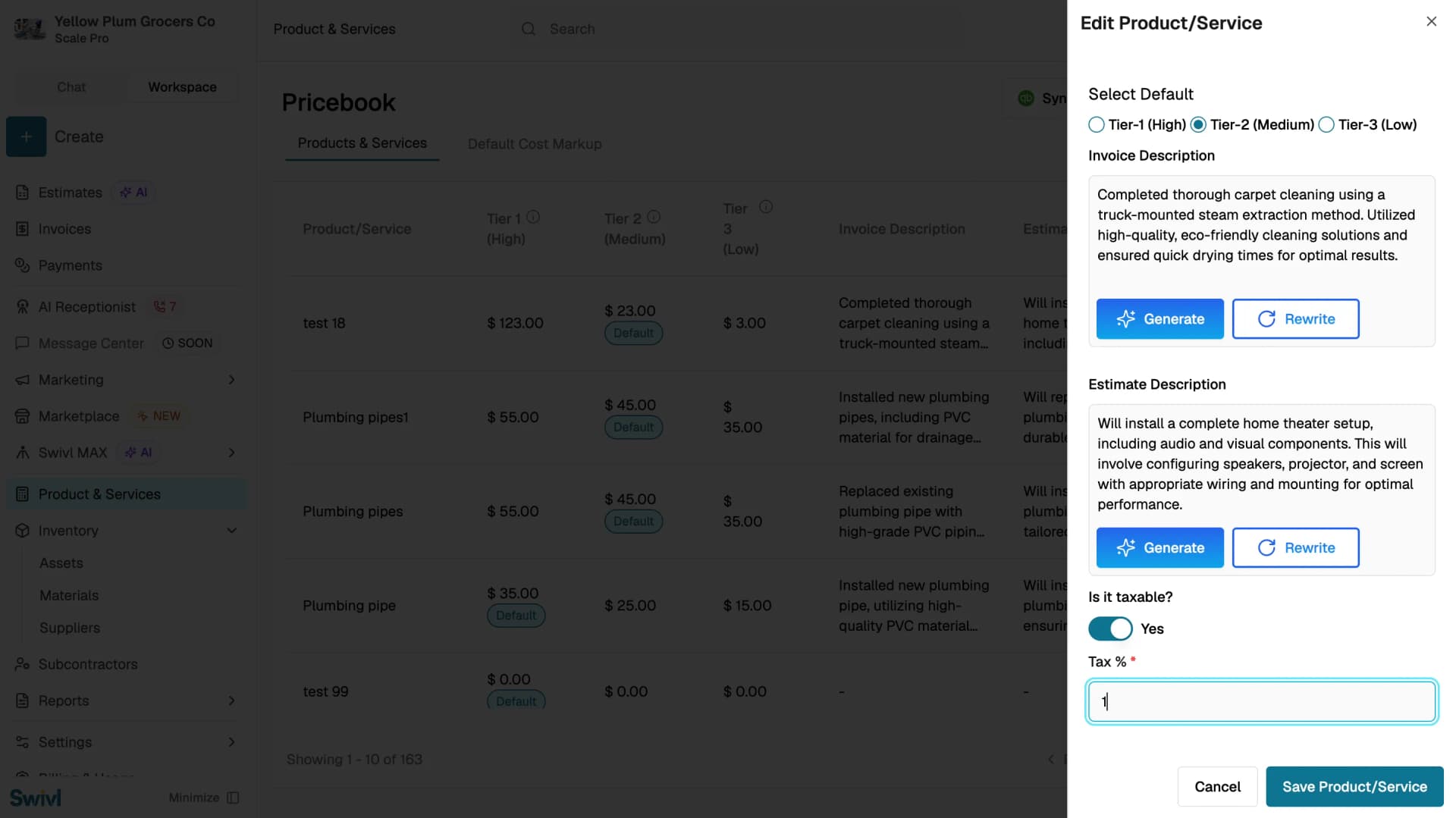Expand the Settings submenu

pyautogui.click(x=232, y=742)
